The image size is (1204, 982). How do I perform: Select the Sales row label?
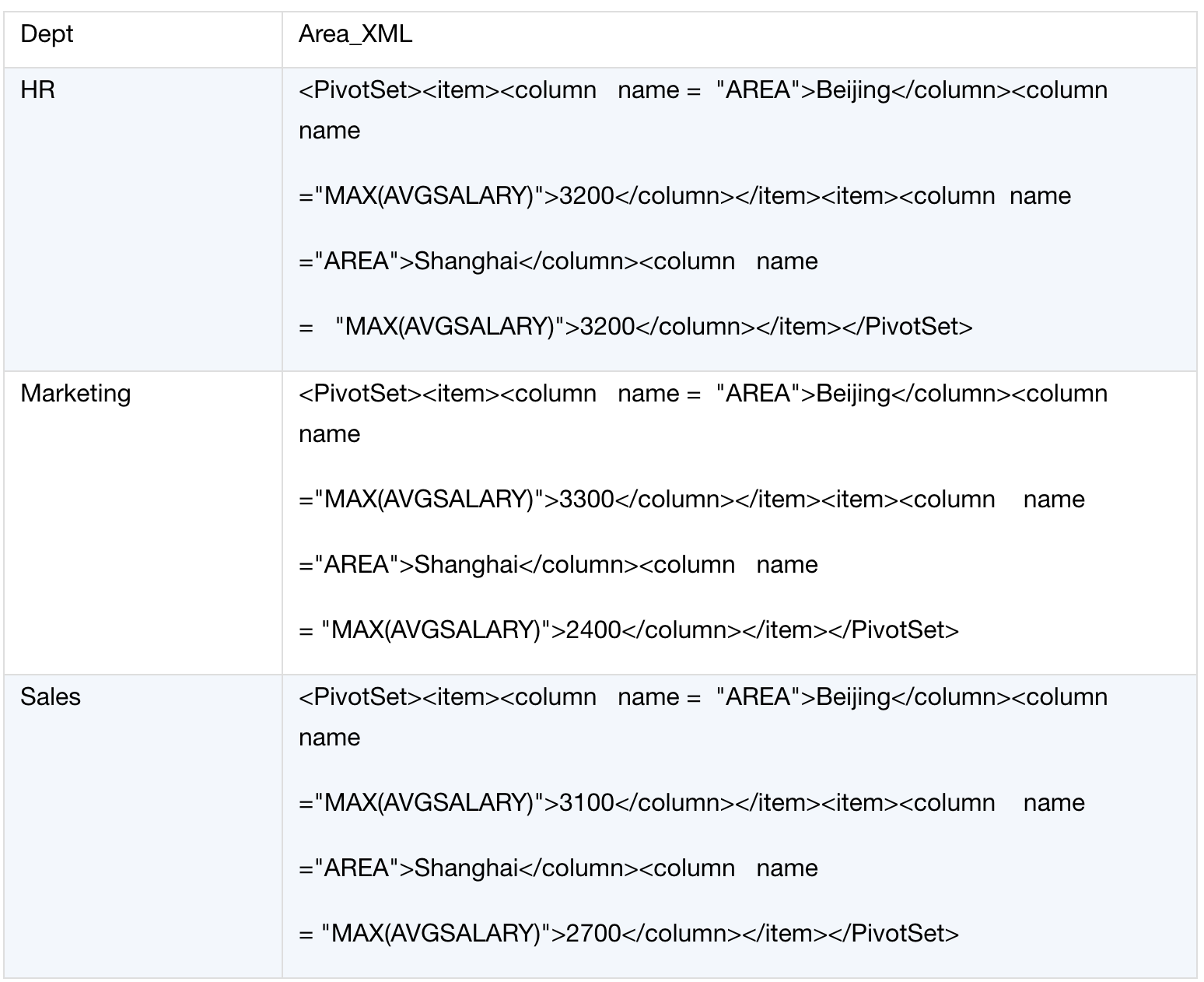coord(51,697)
